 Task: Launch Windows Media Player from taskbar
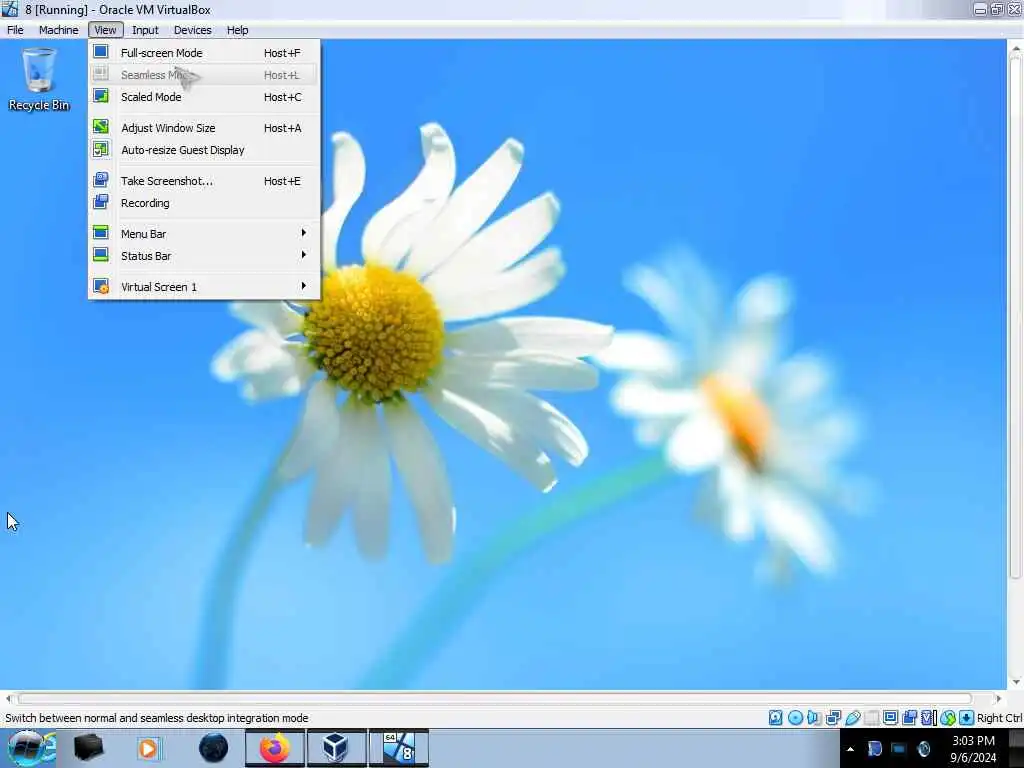coord(148,748)
